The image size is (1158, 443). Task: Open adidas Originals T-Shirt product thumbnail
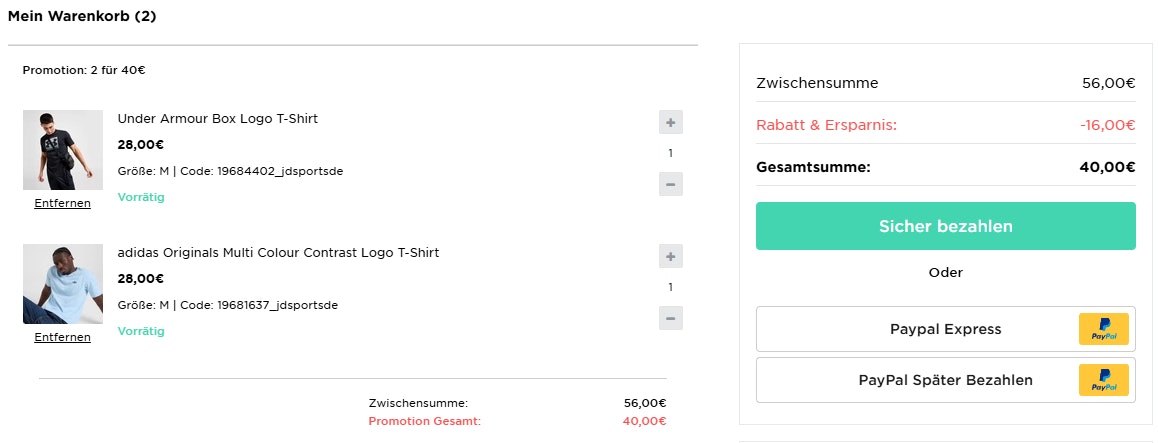pos(63,284)
